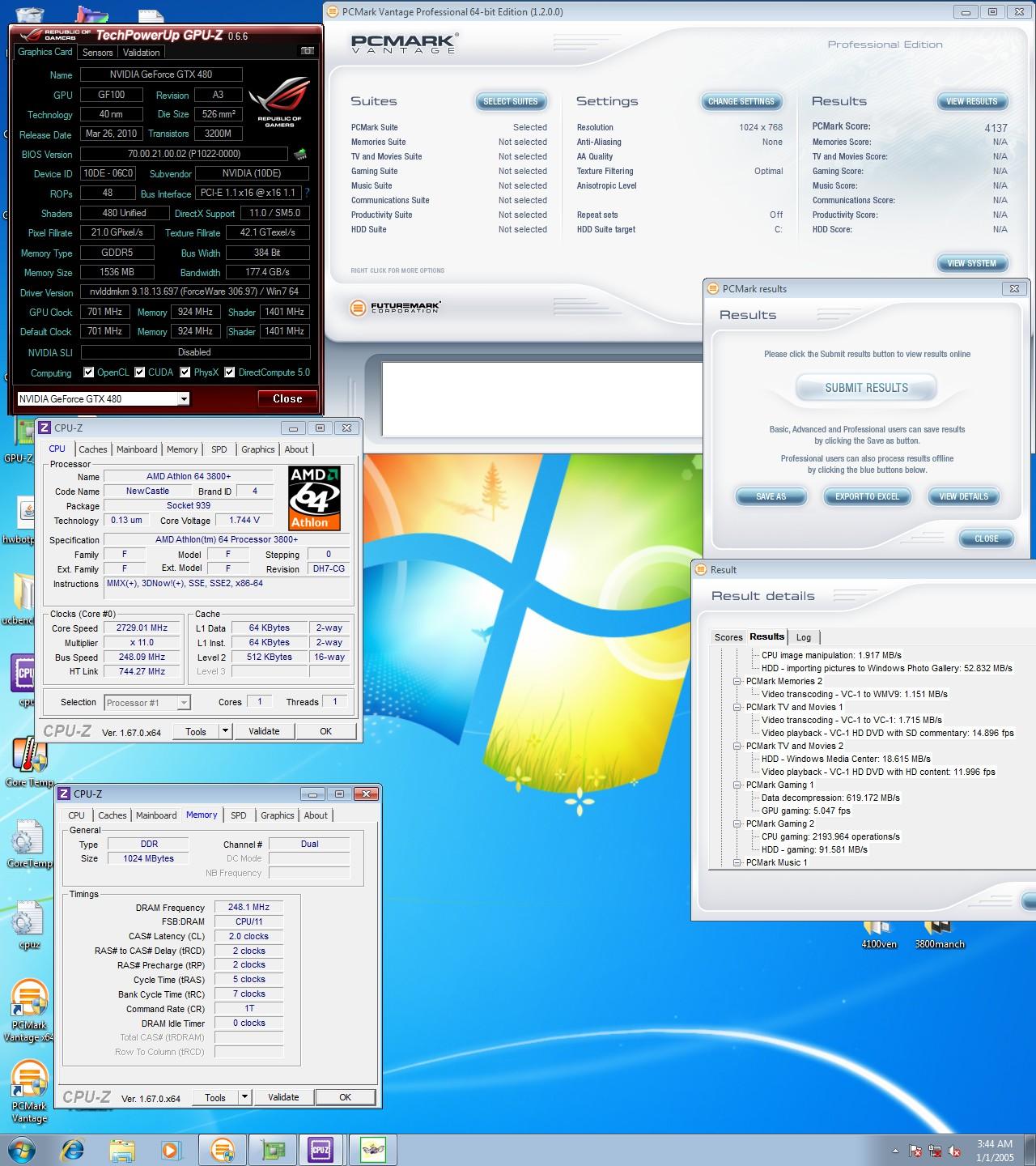Image resolution: width=1036 pixels, height=1166 pixels.
Task: Switch to CPU-Z taskbar button
Action: tap(321, 1150)
